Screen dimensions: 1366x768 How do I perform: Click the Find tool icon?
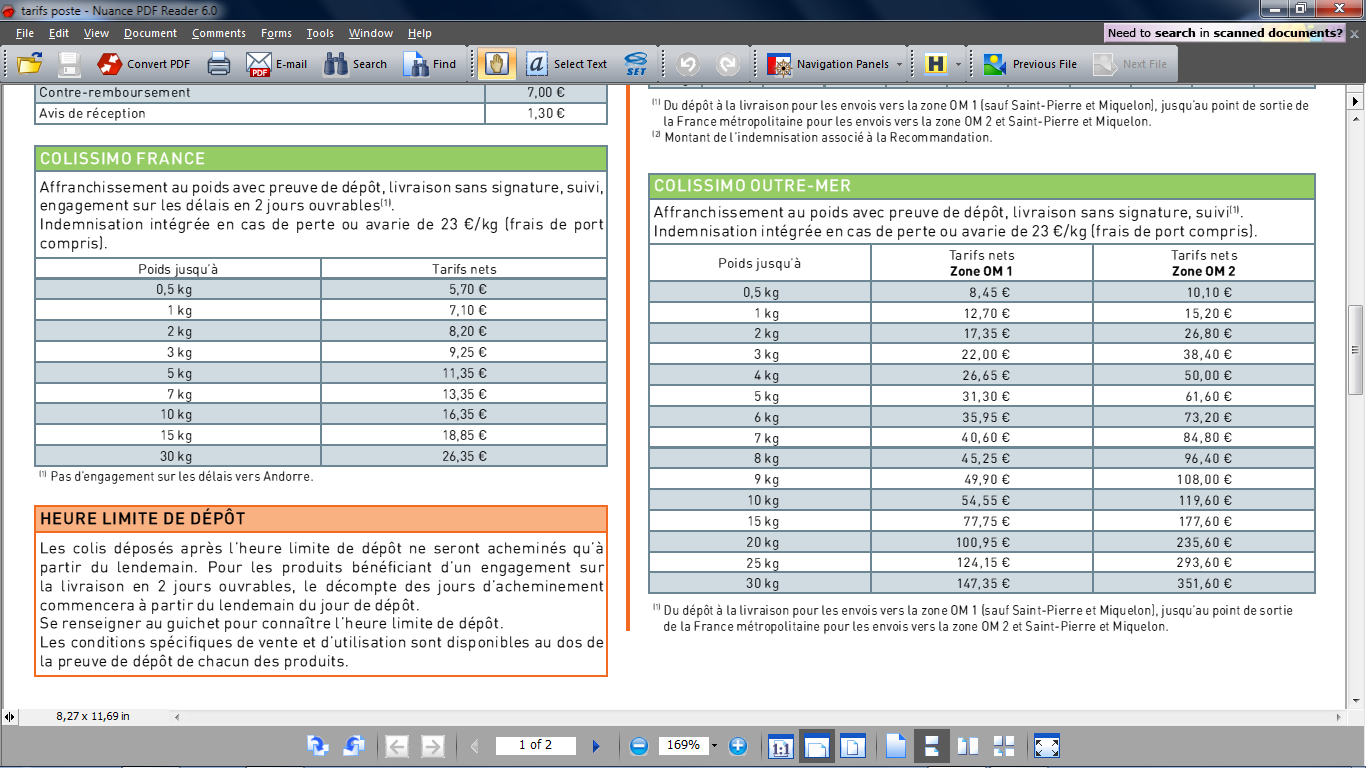(x=430, y=64)
